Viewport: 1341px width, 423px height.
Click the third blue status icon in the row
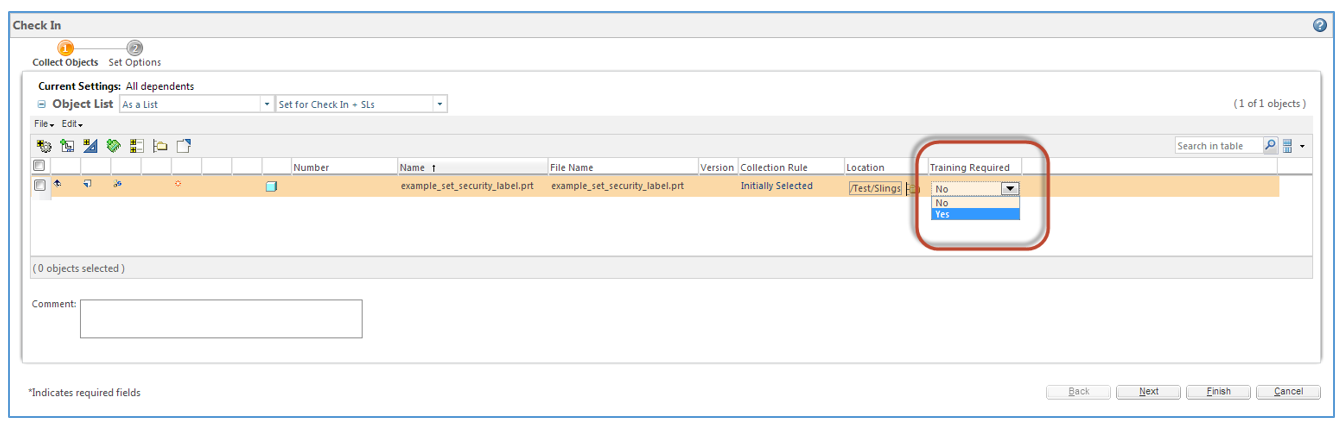(x=117, y=184)
